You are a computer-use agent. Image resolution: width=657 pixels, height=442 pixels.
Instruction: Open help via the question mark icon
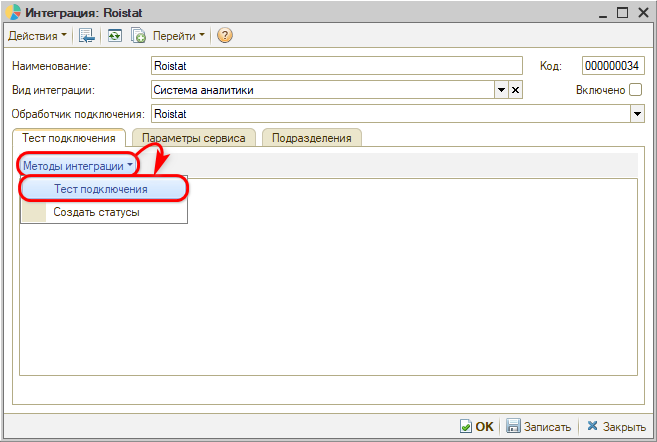(x=225, y=36)
